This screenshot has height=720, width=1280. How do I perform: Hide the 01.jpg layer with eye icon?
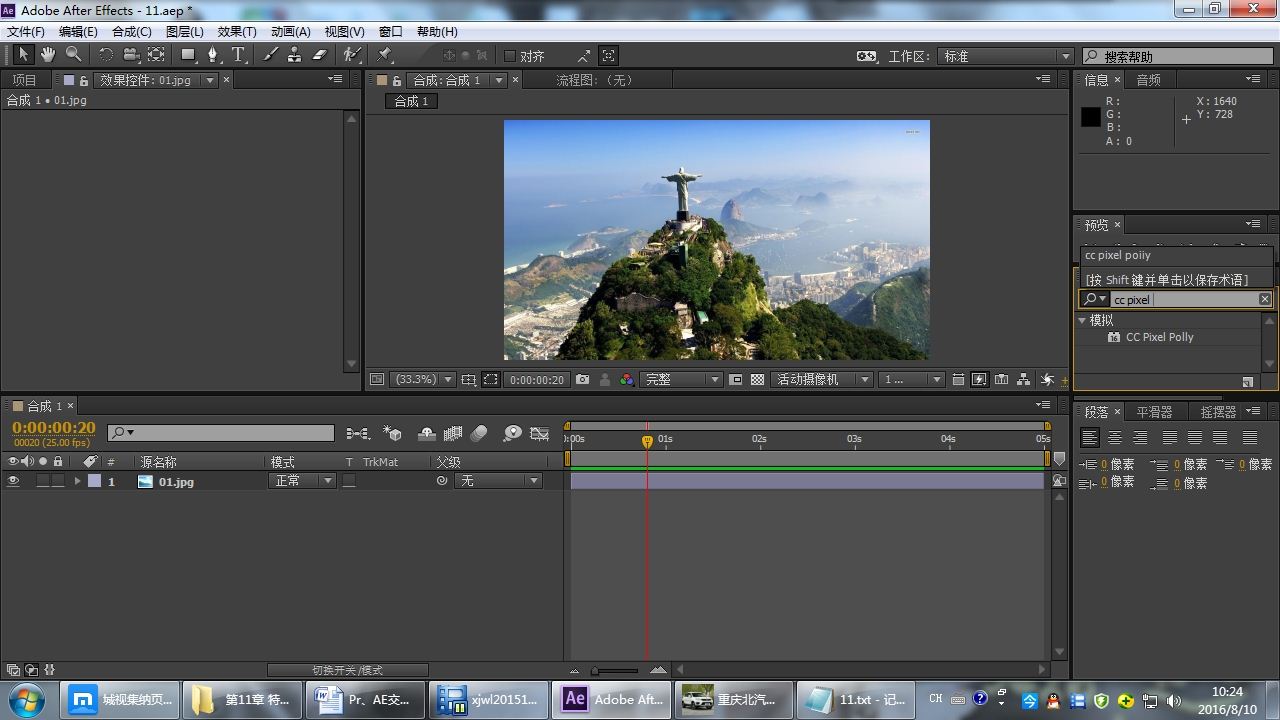[13, 481]
